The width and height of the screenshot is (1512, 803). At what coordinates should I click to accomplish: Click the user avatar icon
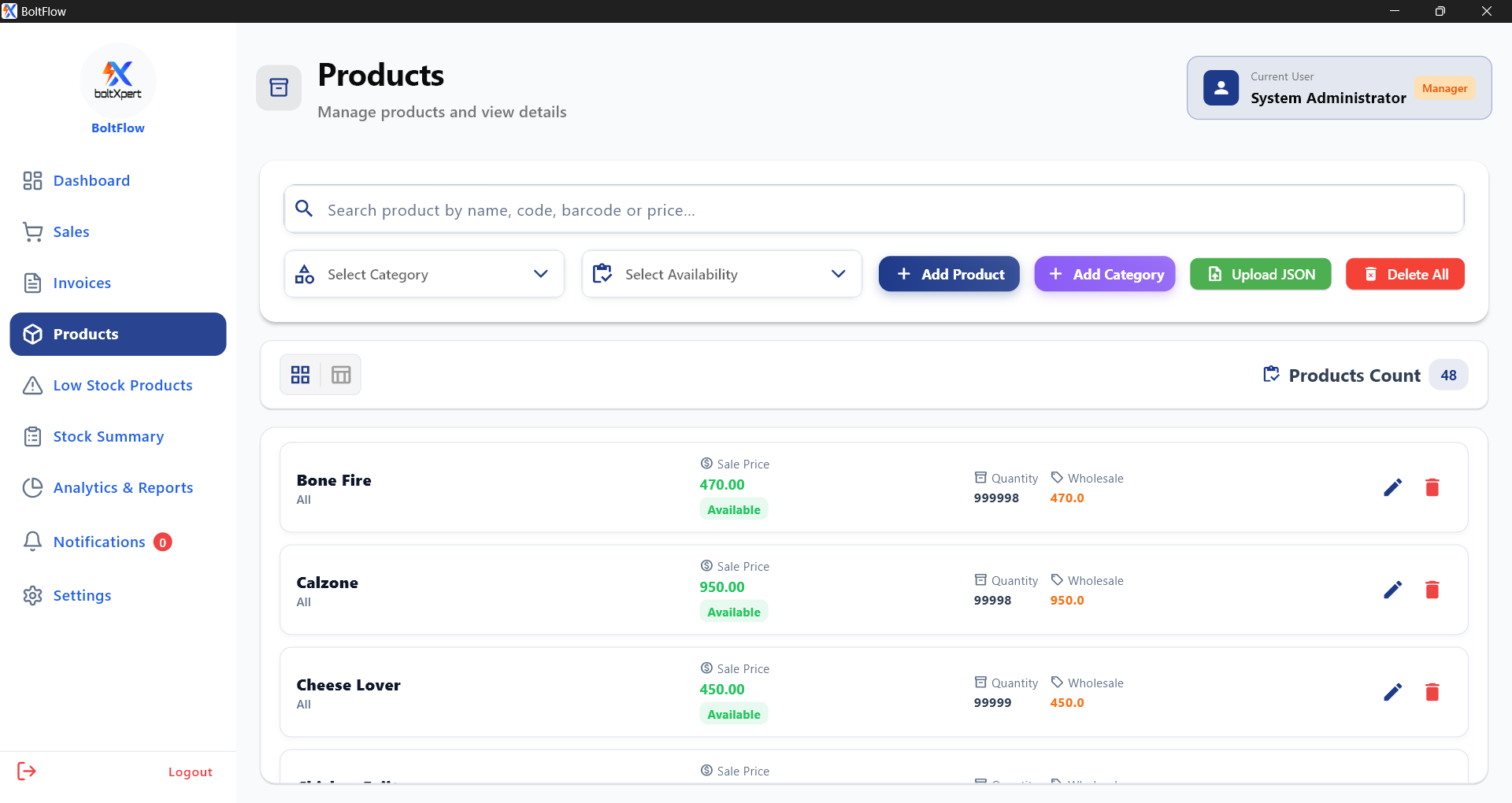pos(1221,88)
